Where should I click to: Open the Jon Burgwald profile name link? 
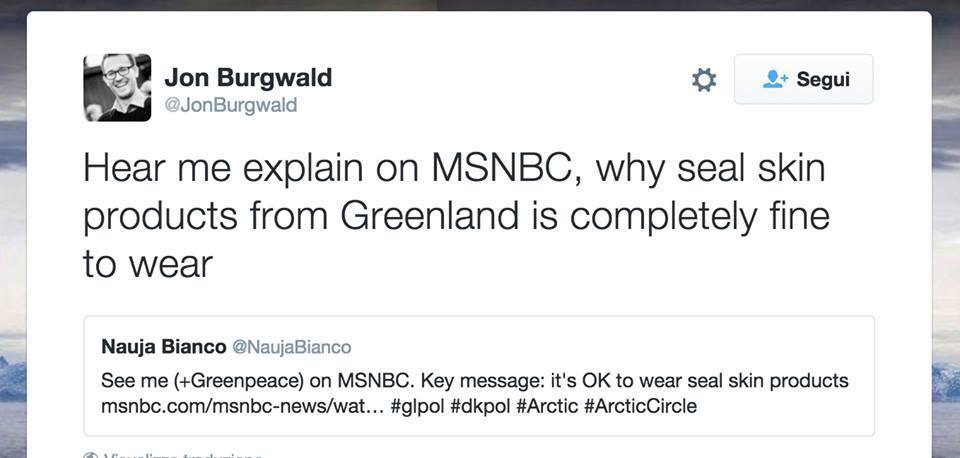click(247, 77)
